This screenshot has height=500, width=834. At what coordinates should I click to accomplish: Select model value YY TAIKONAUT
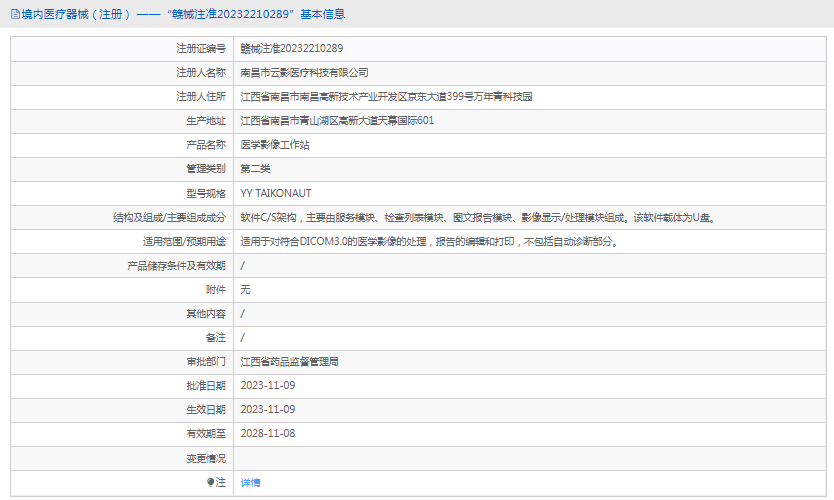[x=276, y=193]
